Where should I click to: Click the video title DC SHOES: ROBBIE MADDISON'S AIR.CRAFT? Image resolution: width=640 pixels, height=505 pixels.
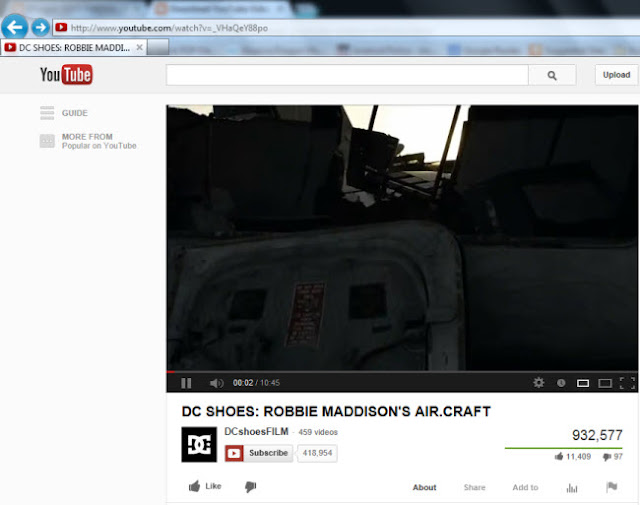coord(336,412)
